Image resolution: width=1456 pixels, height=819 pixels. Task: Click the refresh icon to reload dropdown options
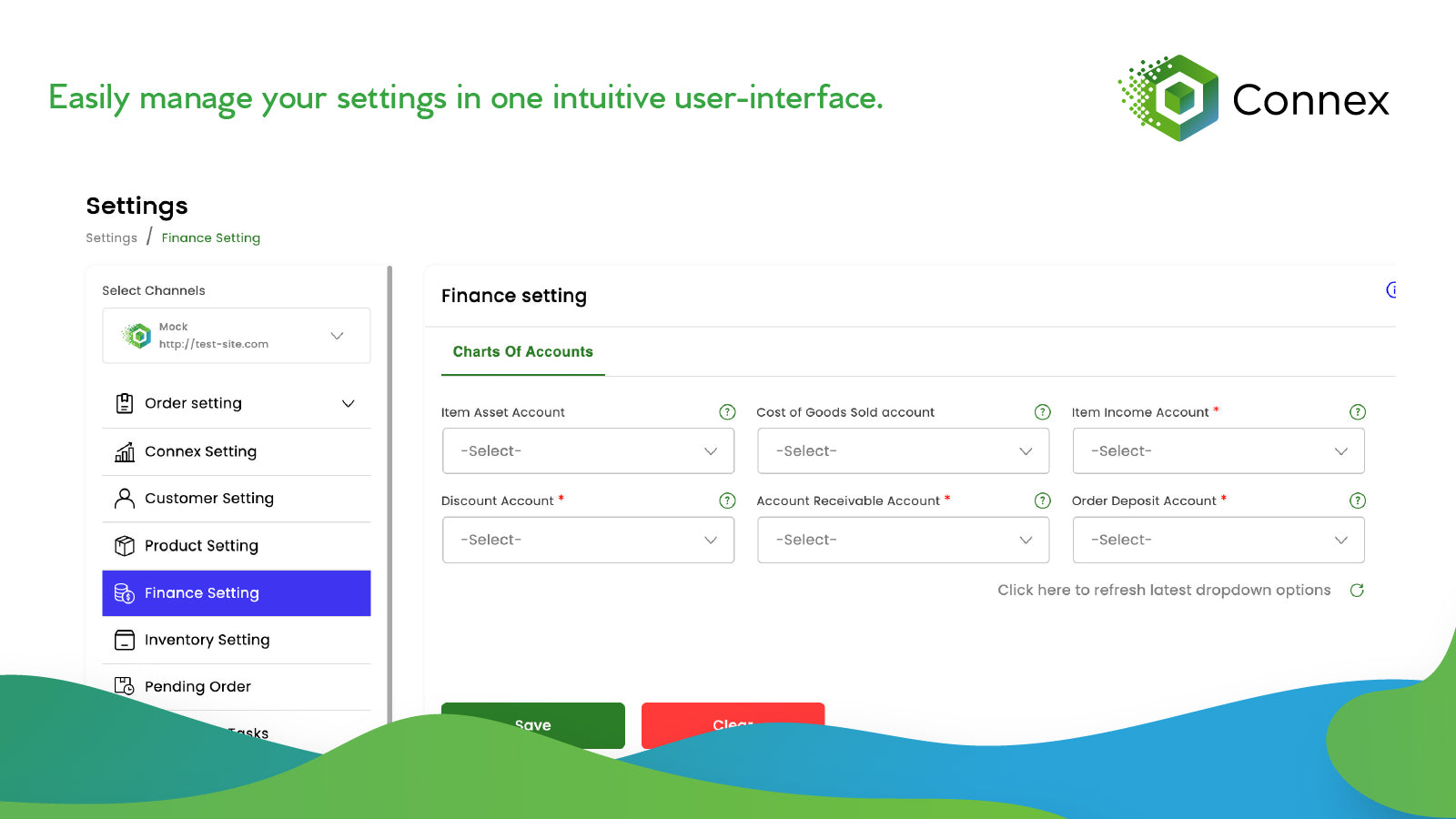tap(1357, 590)
